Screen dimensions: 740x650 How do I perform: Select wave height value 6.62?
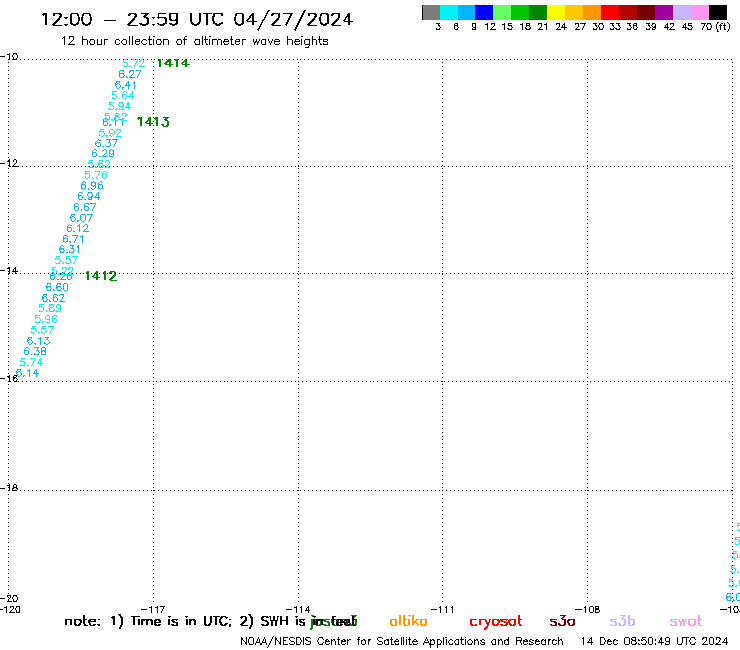(x=53, y=298)
